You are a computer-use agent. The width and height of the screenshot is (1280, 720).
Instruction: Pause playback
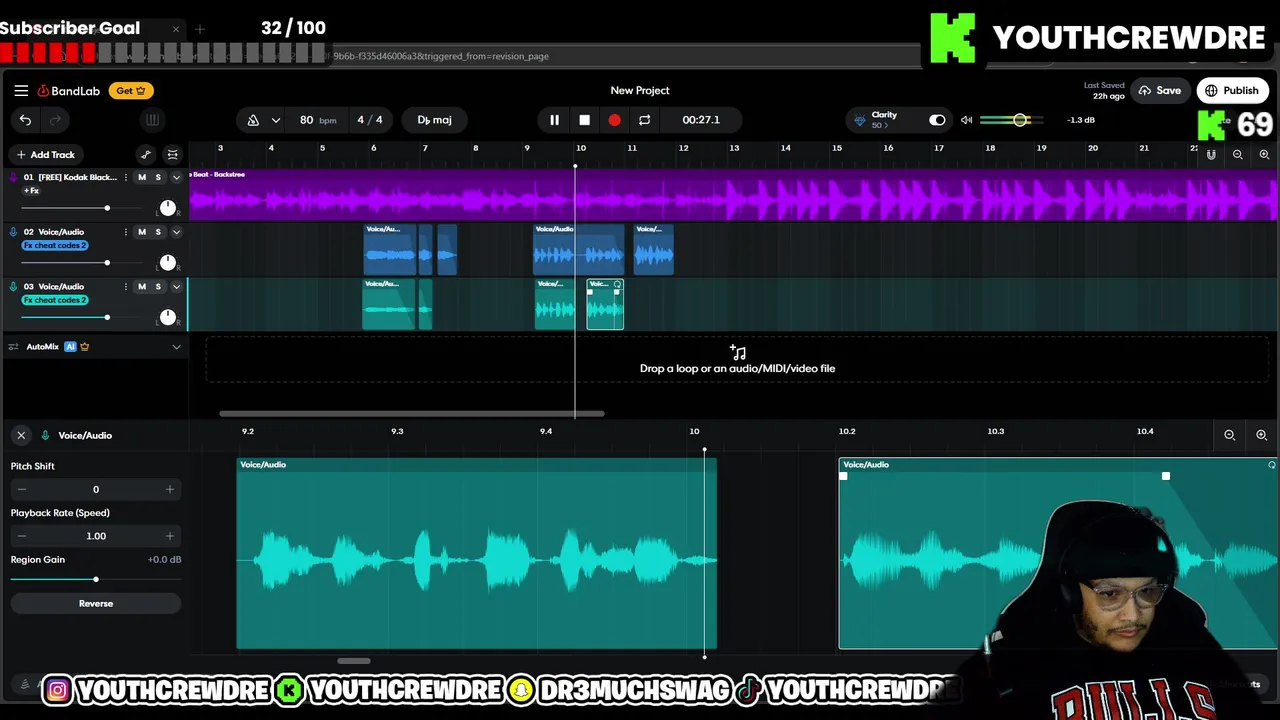pyautogui.click(x=554, y=120)
